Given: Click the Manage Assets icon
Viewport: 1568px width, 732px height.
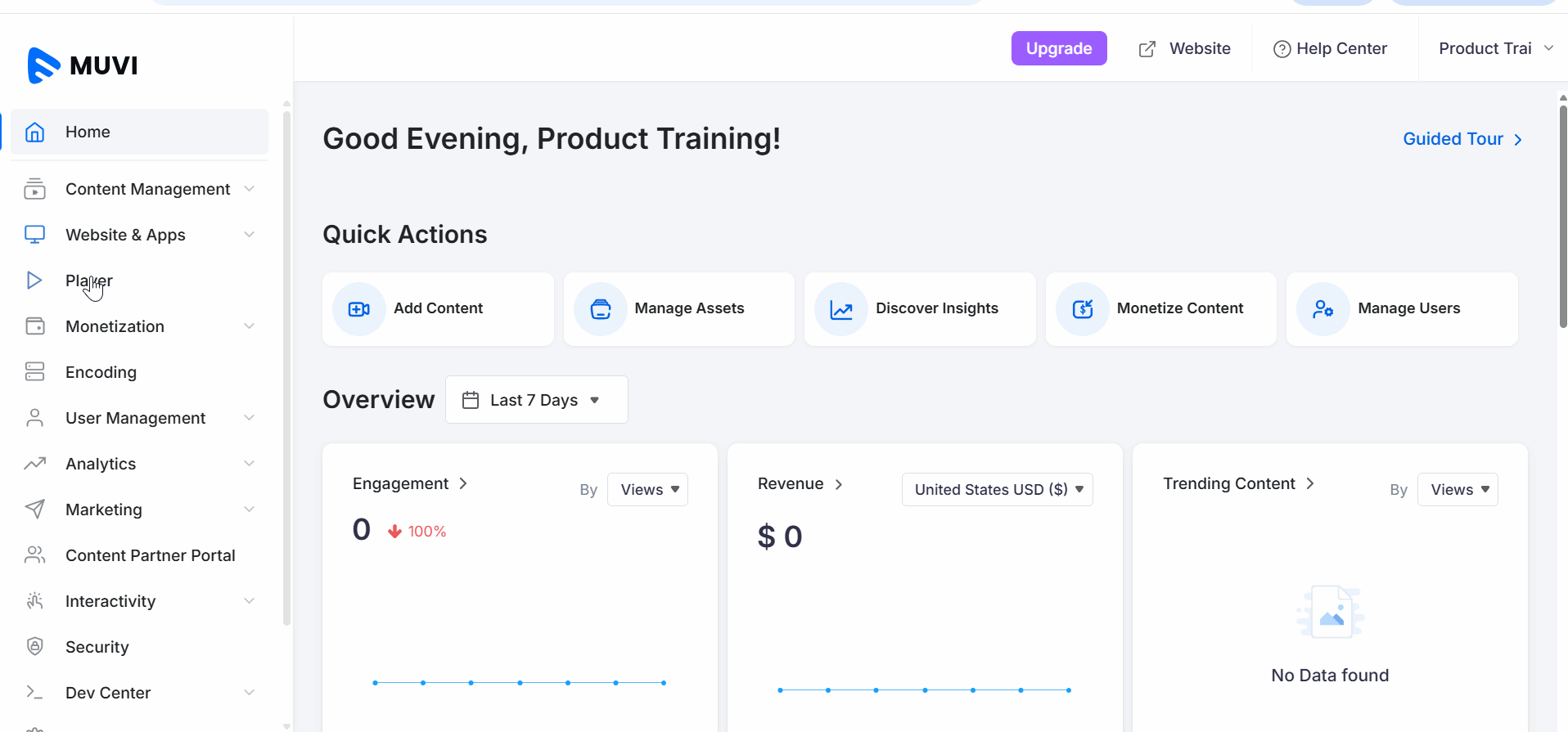Looking at the screenshot, I should (600, 309).
